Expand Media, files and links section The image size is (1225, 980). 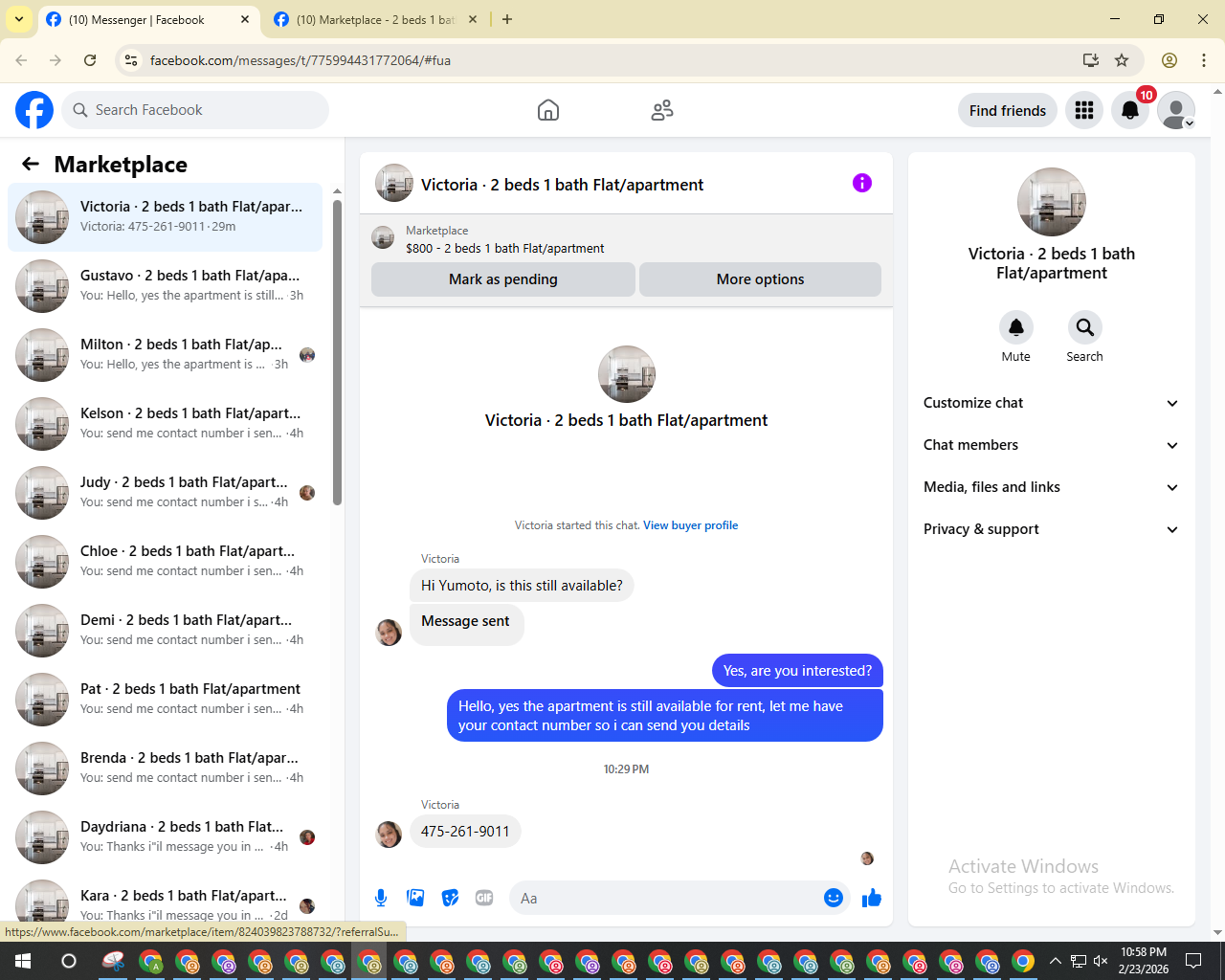click(x=1051, y=487)
